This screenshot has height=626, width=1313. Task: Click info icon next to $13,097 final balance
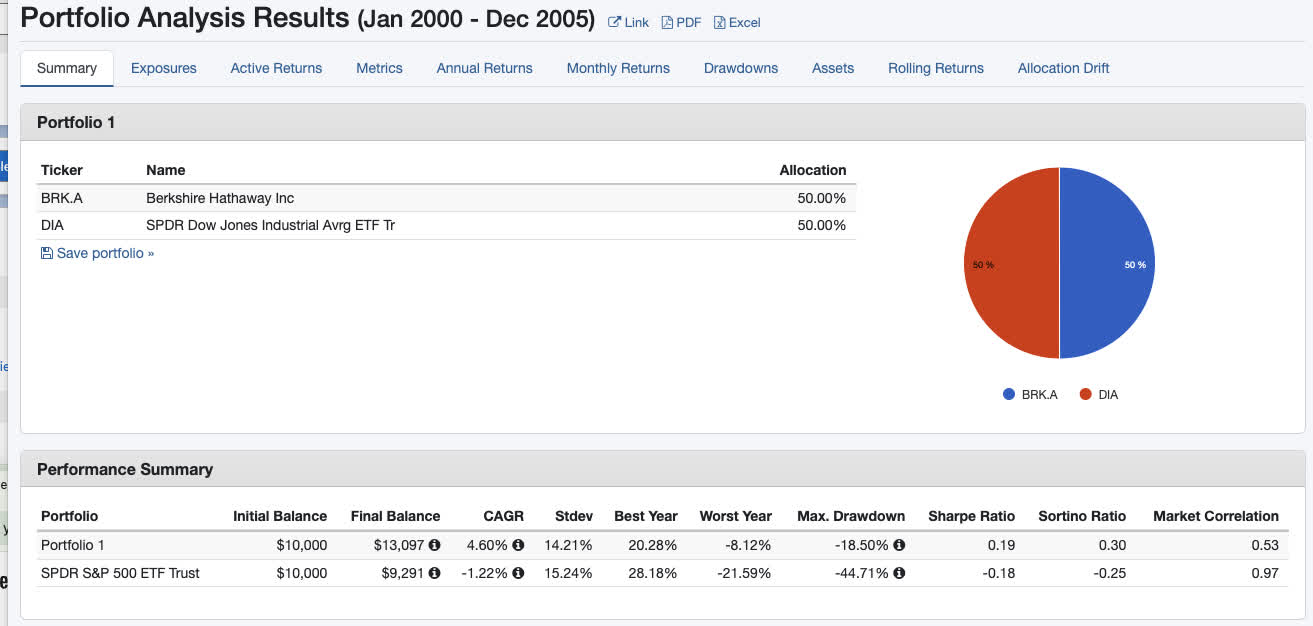[x=435, y=545]
